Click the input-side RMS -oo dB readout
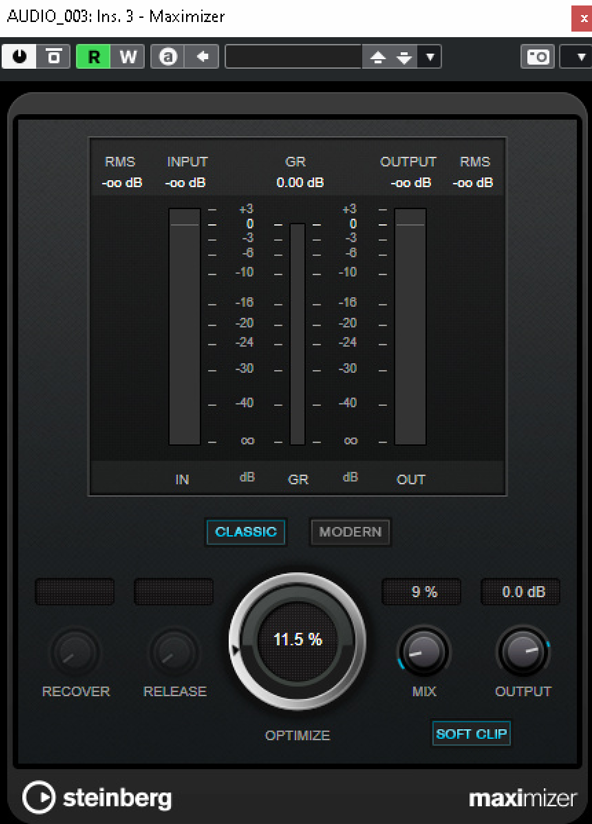Image resolution: width=592 pixels, height=824 pixels. coord(122,182)
